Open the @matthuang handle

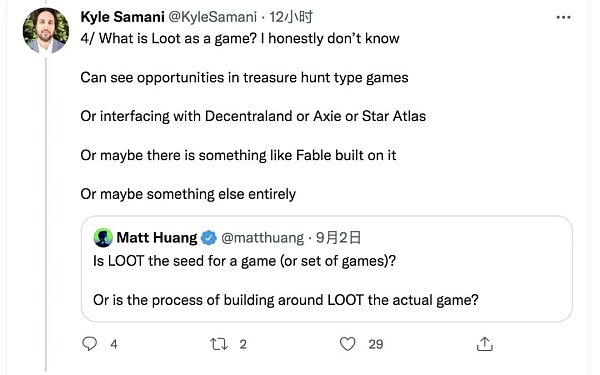pyautogui.click(x=262, y=238)
